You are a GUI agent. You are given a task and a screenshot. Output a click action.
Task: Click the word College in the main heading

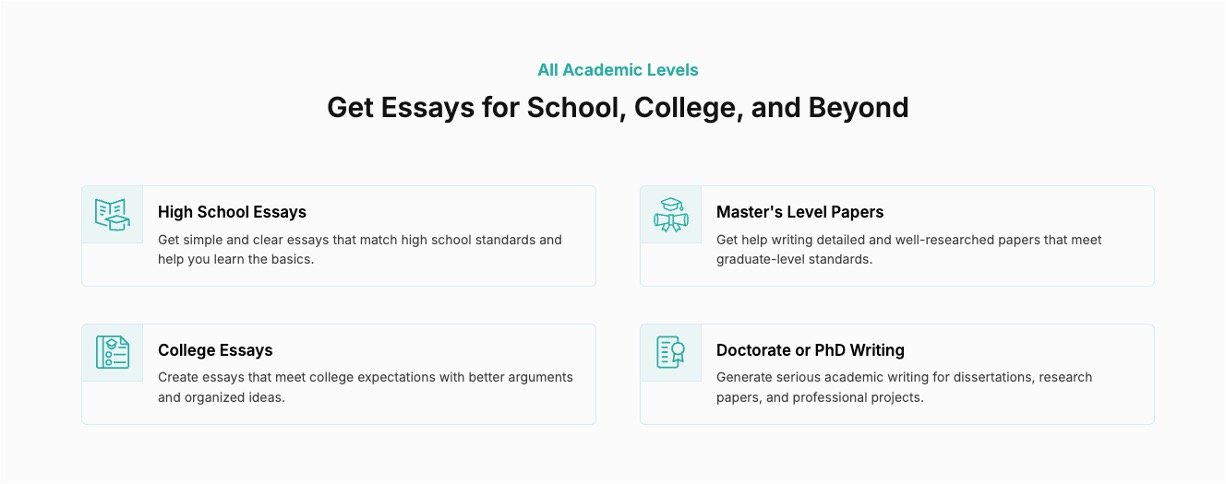pyautogui.click(x=685, y=107)
